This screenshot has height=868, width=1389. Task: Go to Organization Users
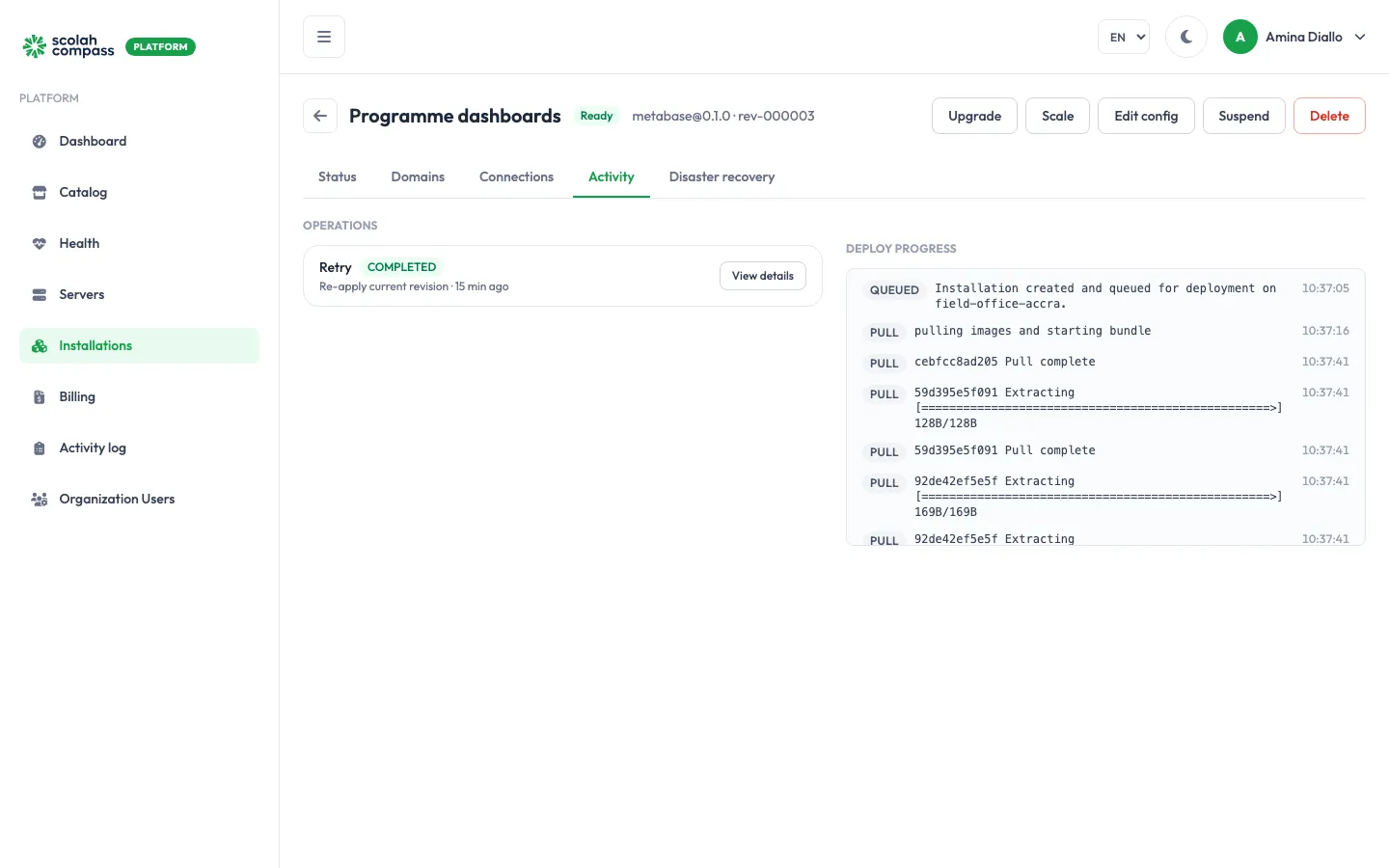[x=139, y=500]
